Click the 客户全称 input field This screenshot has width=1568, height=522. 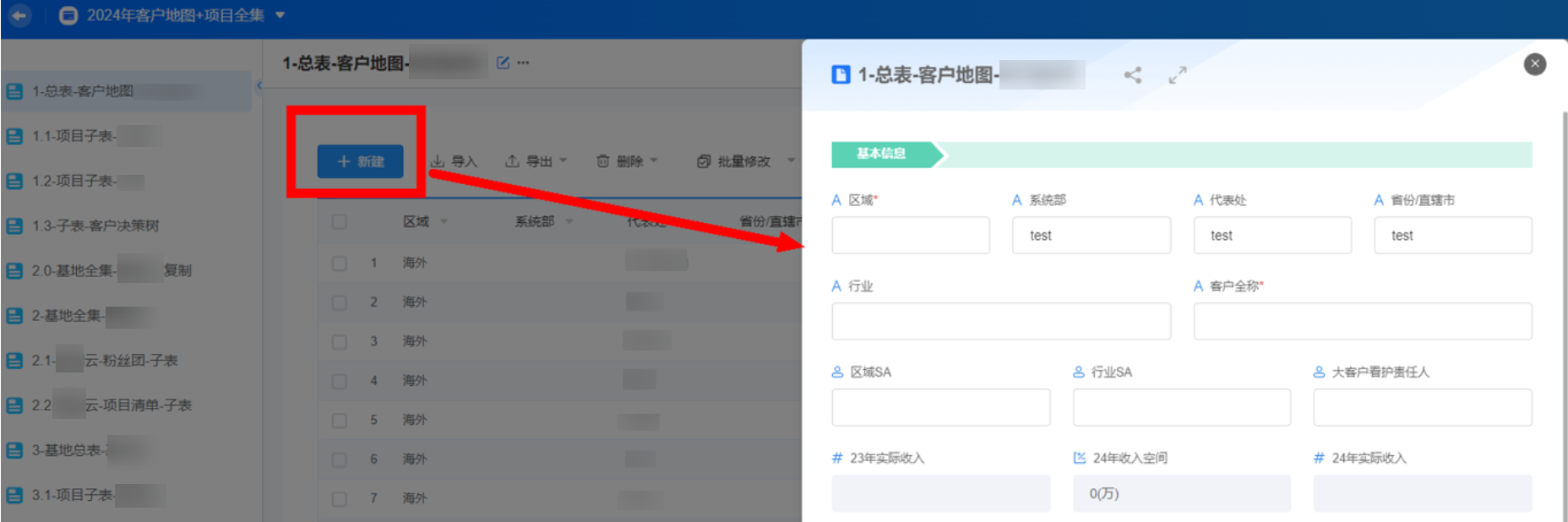1363,322
